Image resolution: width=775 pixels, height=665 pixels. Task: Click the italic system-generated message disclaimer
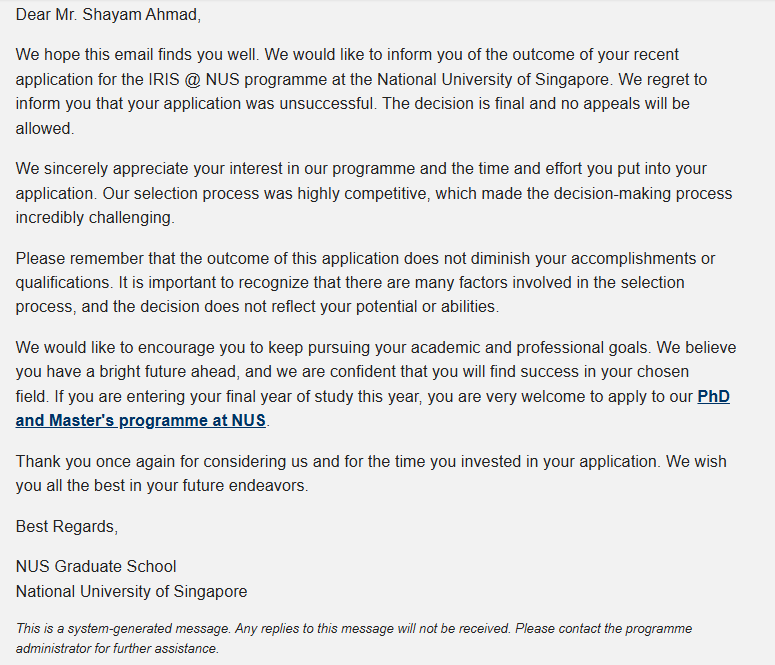tap(354, 638)
